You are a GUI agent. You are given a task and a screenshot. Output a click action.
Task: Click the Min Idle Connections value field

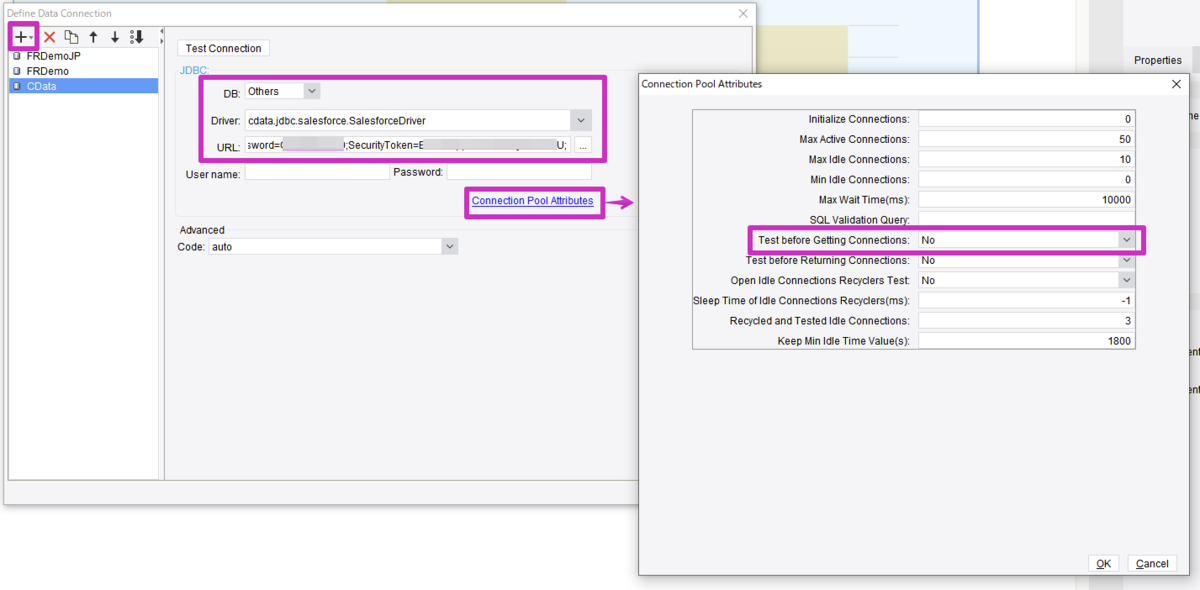point(1027,179)
